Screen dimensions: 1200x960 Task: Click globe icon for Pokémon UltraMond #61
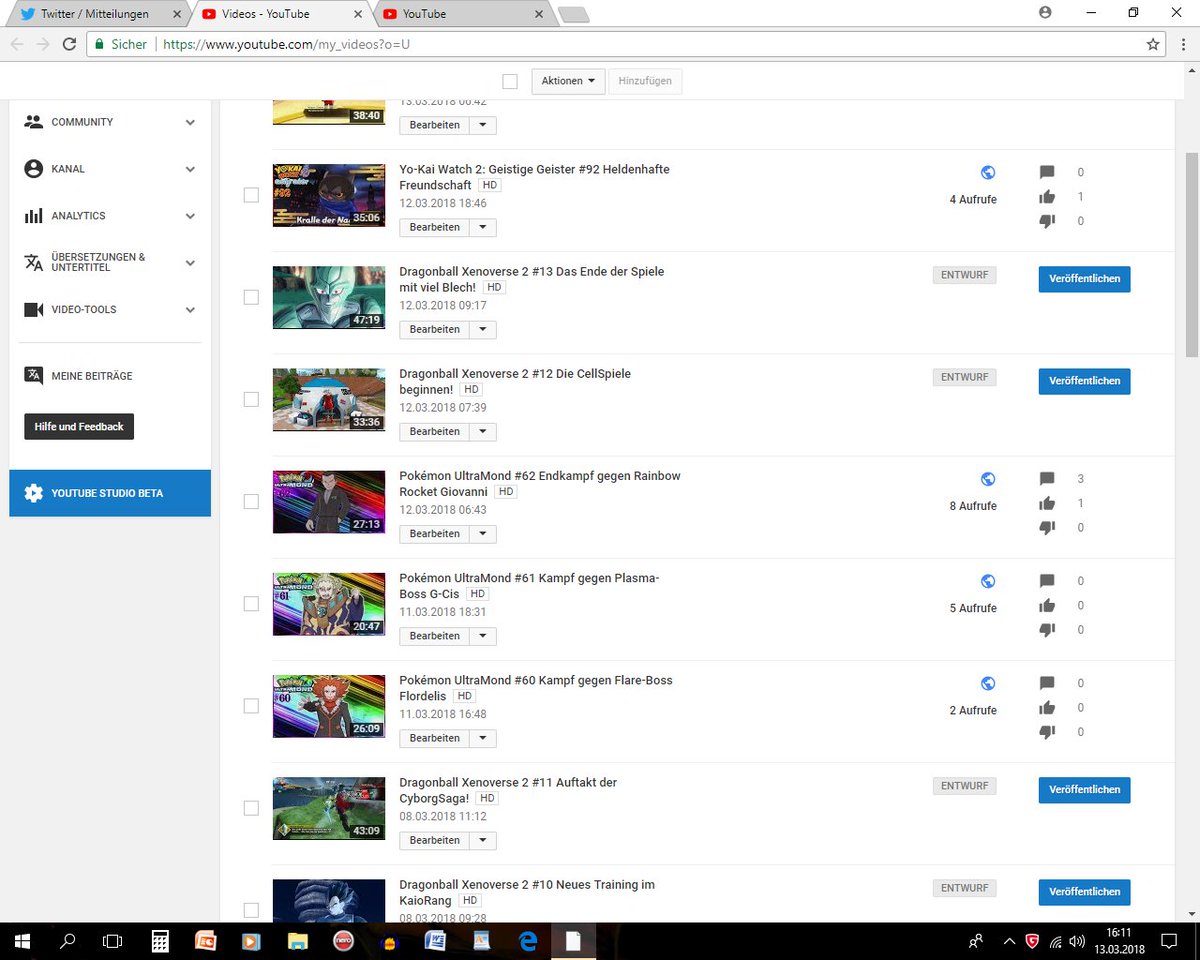[988, 581]
